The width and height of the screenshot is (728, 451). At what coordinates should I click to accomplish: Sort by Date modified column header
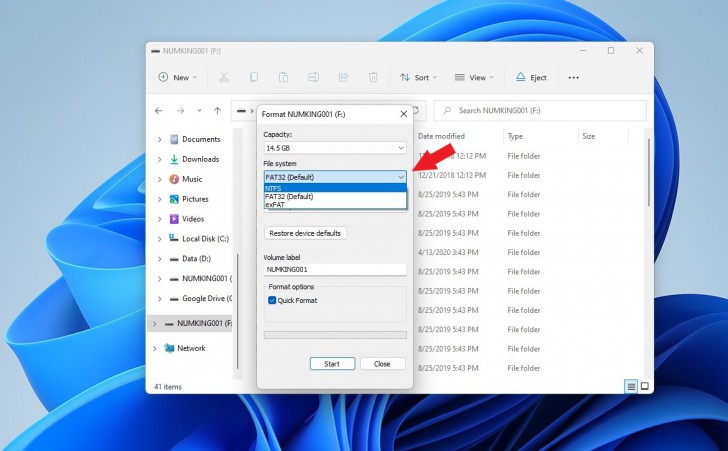click(x=441, y=136)
